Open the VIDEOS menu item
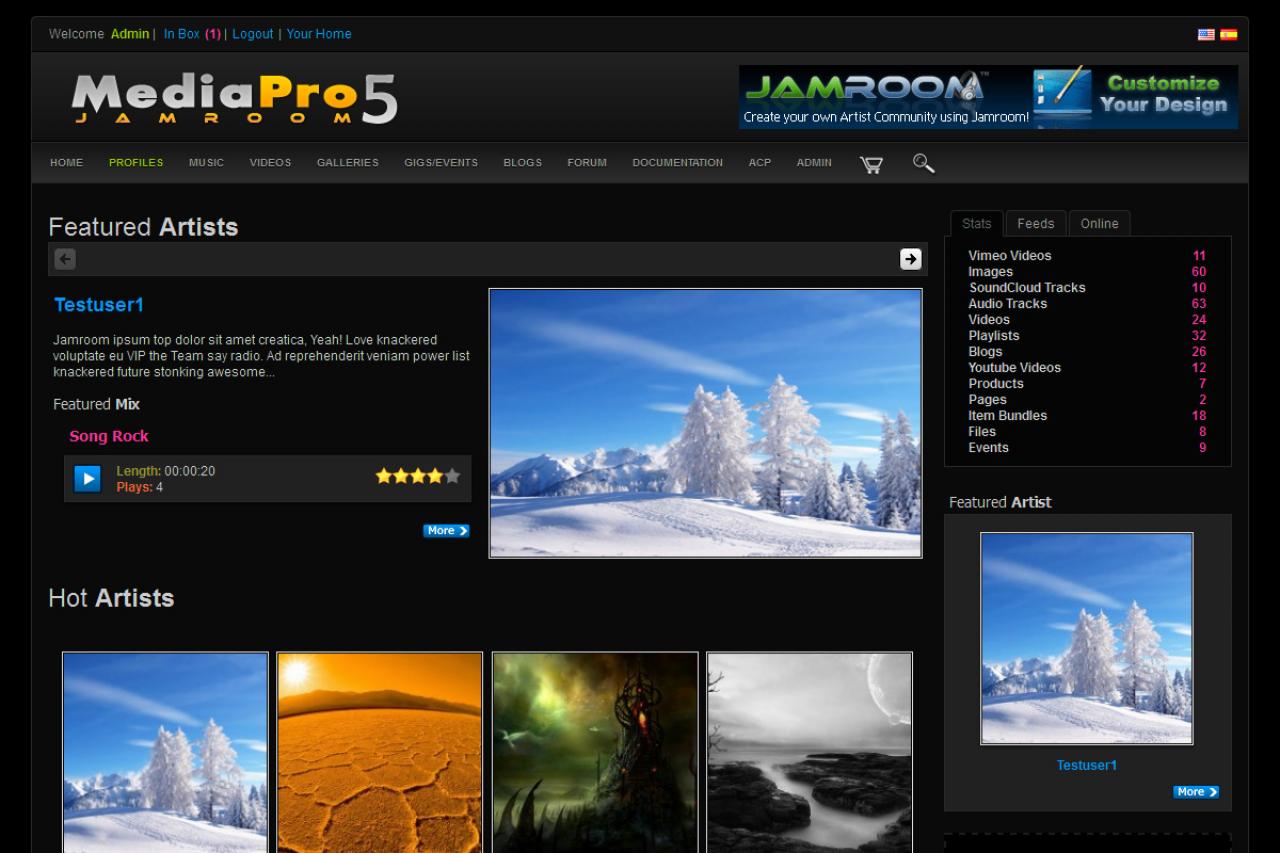Viewport: 1280px width, 853px height. pos(270,163)
